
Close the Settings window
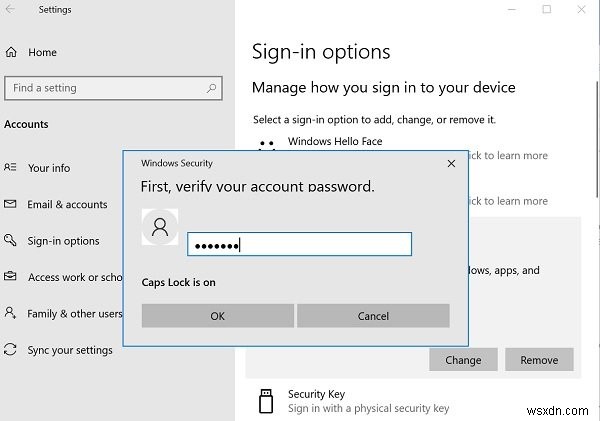coord(582,9)
